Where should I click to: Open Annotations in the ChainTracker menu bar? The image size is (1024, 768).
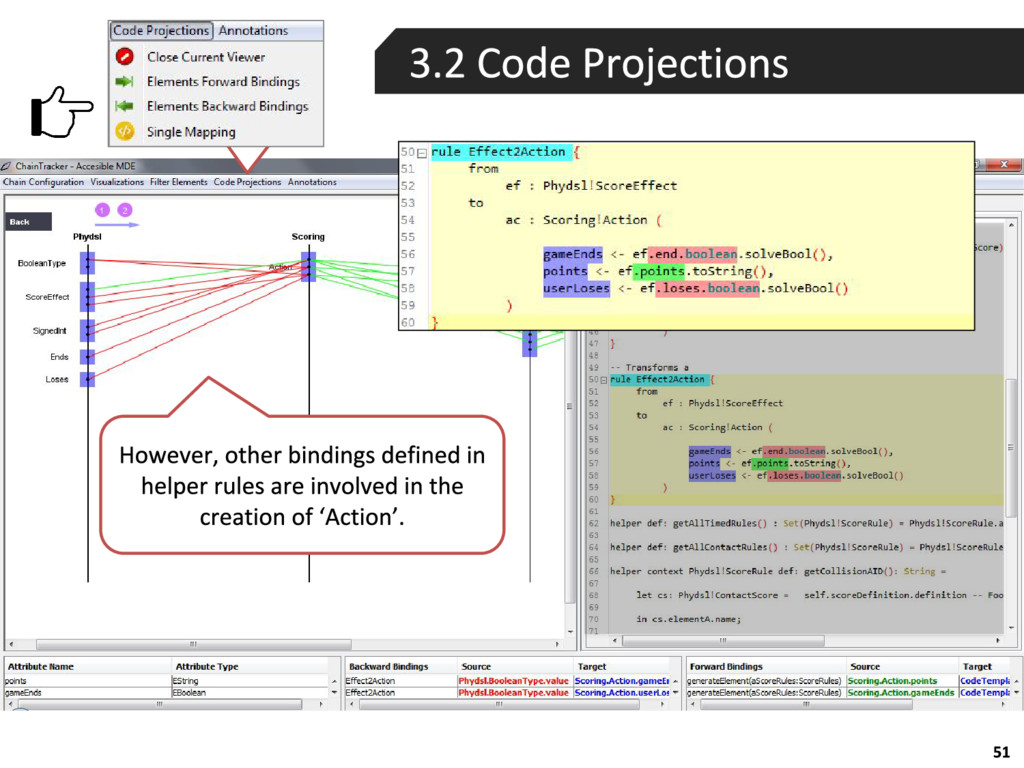click(x=312, y=182)
